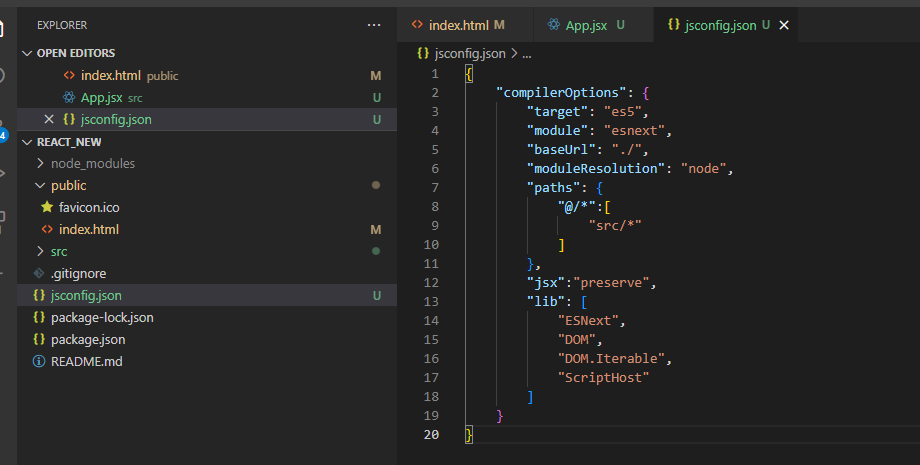Click the source control badge in activity bar
920x465 pixels.
point(3,135)
